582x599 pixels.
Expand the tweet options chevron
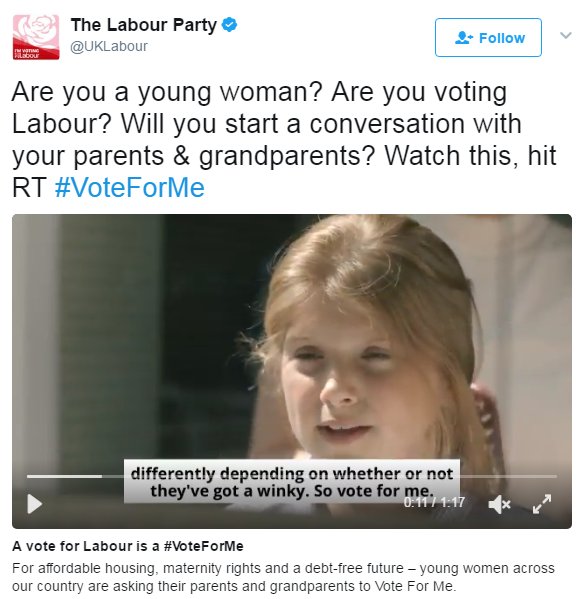point(566,36)
